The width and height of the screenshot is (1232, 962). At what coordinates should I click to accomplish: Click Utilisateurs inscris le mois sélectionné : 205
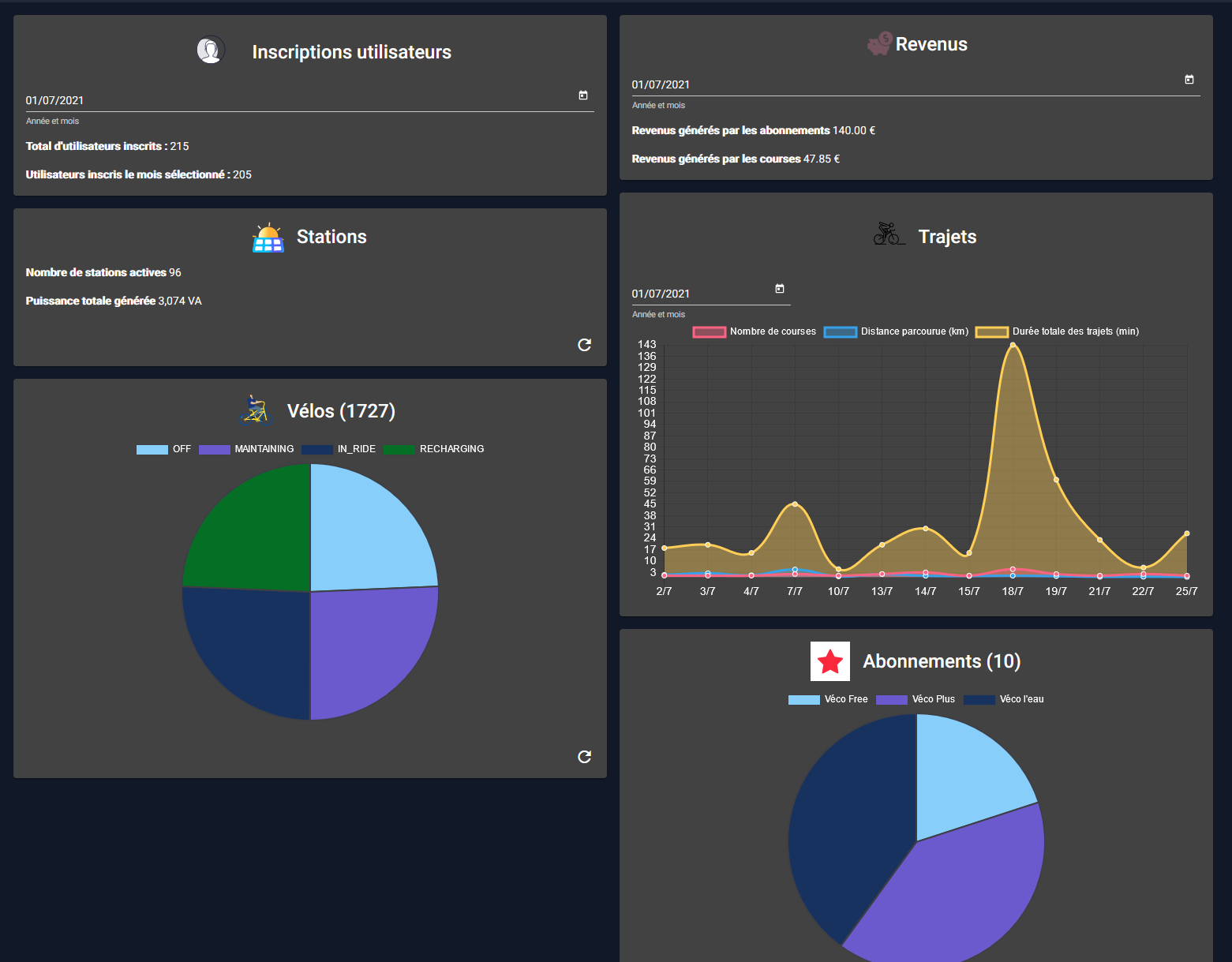[x=139, y=174]
